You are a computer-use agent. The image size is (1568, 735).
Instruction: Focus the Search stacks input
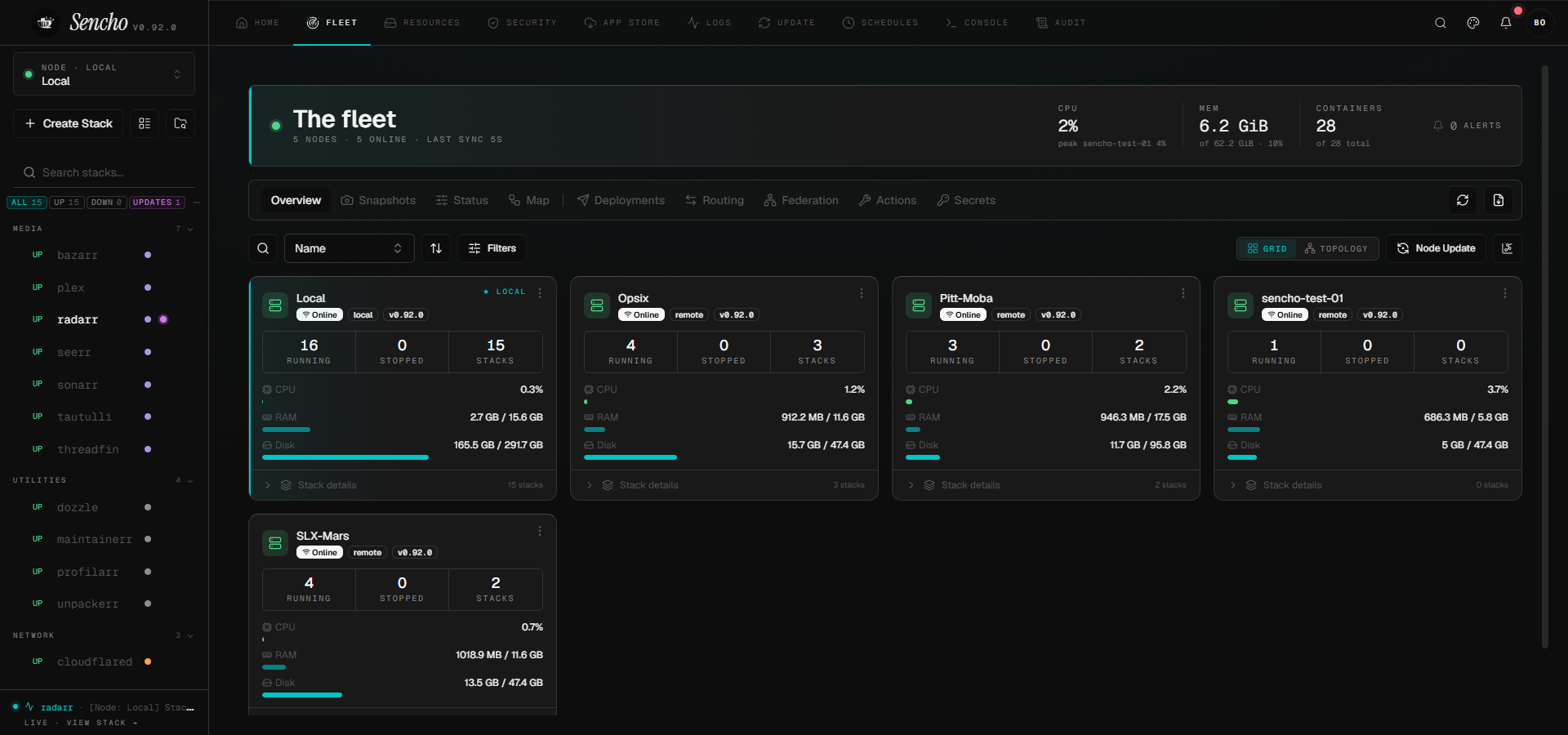point(104,172)
